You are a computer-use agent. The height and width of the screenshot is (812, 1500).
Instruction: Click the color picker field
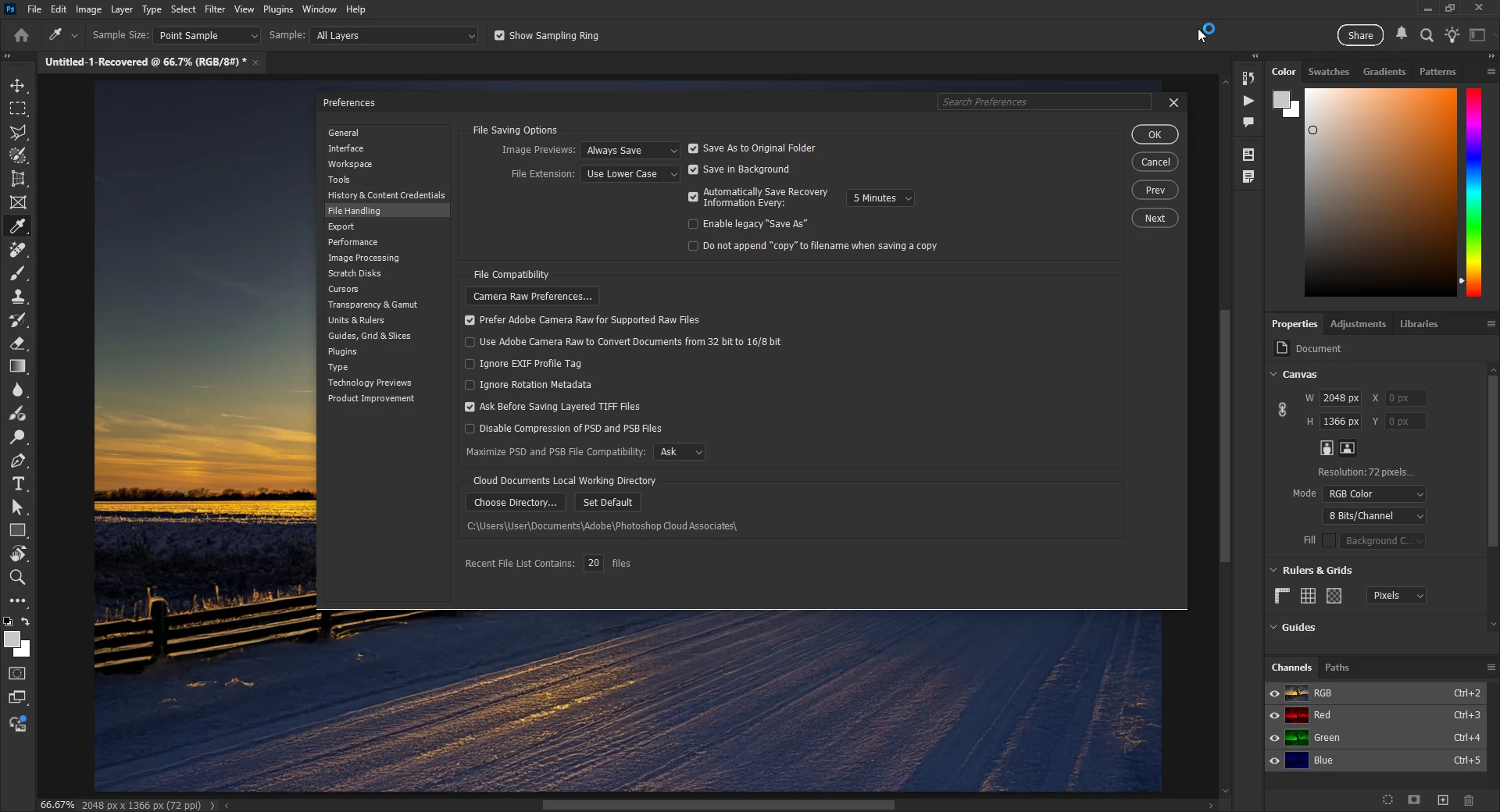1380,192
